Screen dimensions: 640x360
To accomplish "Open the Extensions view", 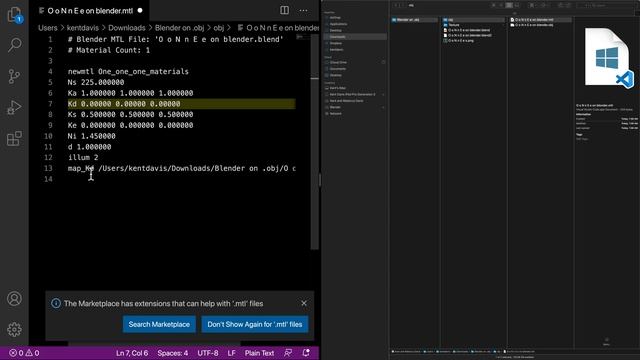I will [14, 138].
